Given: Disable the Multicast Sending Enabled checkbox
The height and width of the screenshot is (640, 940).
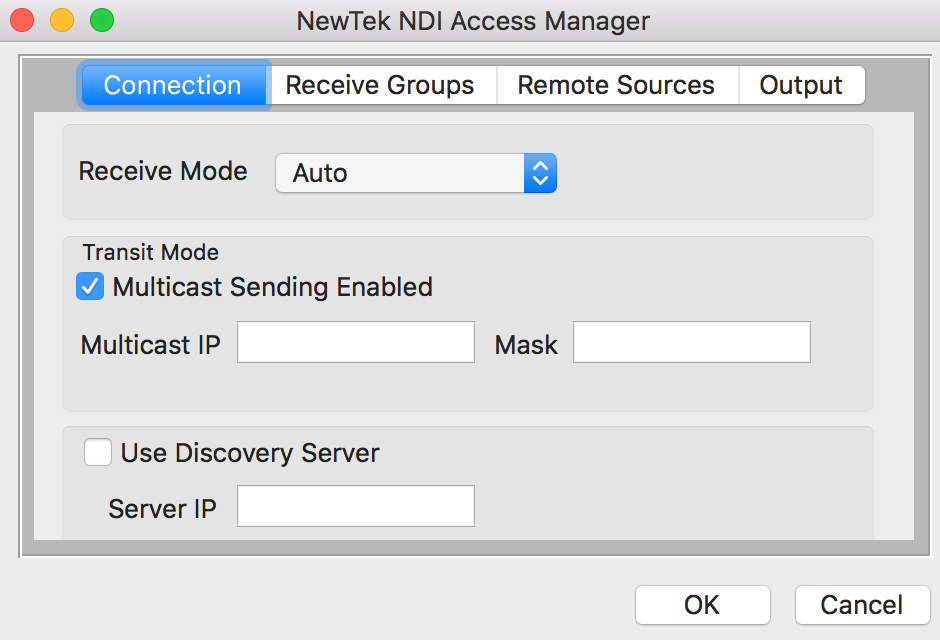Looking at the screenshot, I should (91, 287).
